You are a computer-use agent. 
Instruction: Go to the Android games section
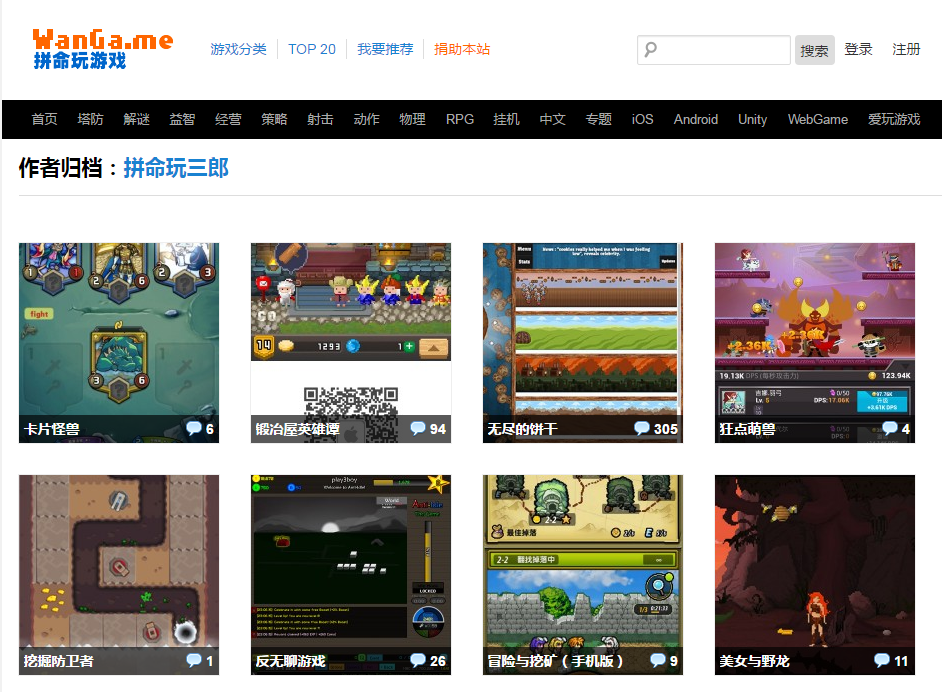(695, 119)
